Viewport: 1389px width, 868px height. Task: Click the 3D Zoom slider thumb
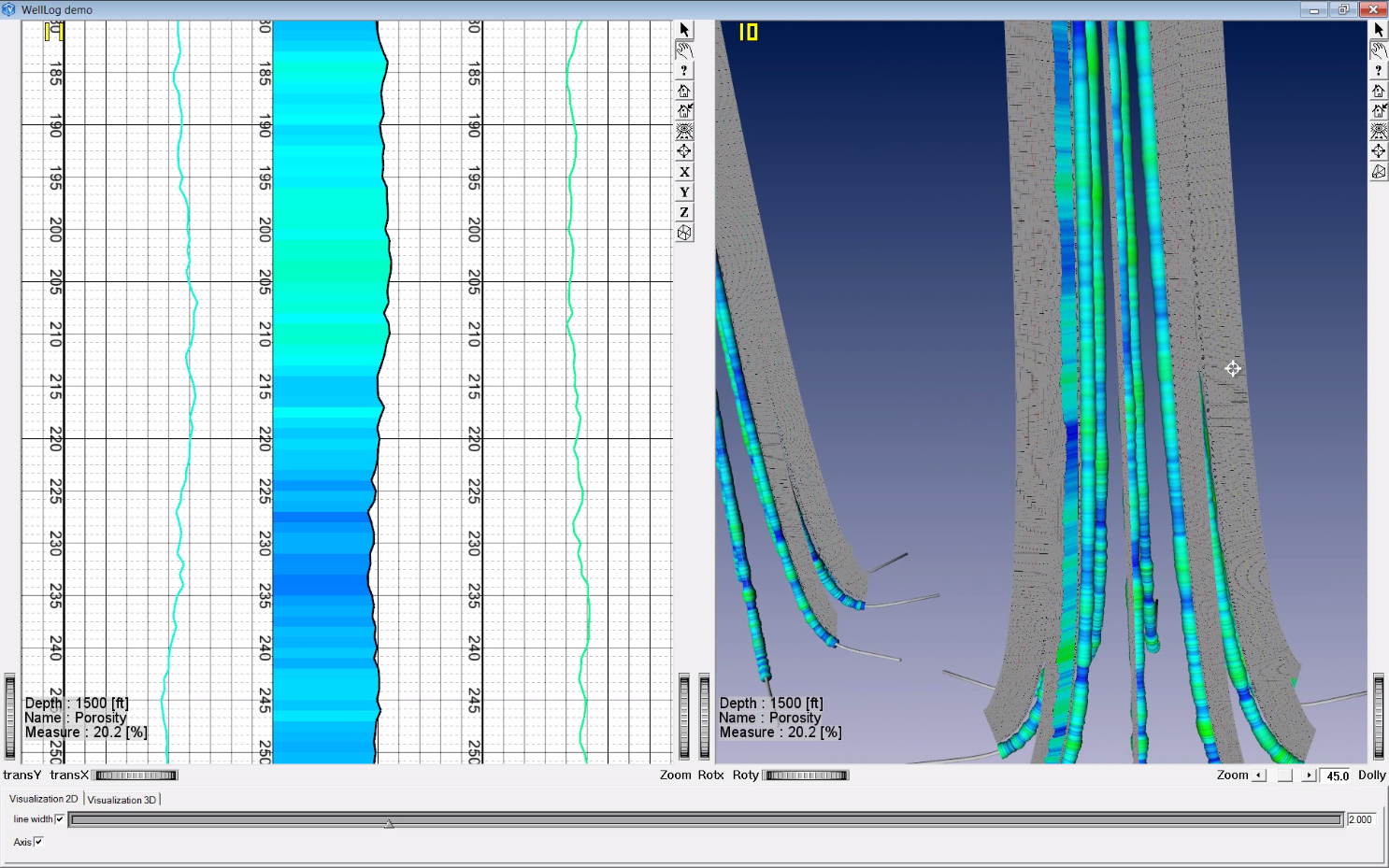(1285, 776)
